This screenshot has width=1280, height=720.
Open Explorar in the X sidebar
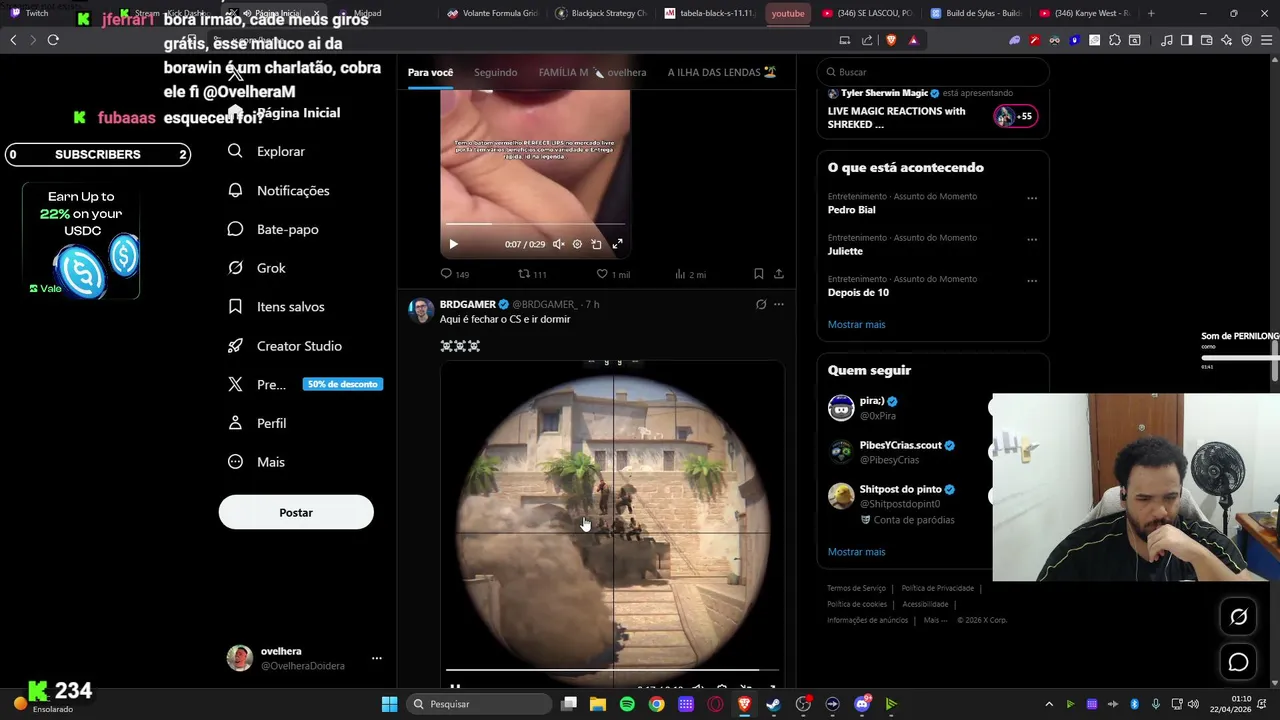click(266, 151)
